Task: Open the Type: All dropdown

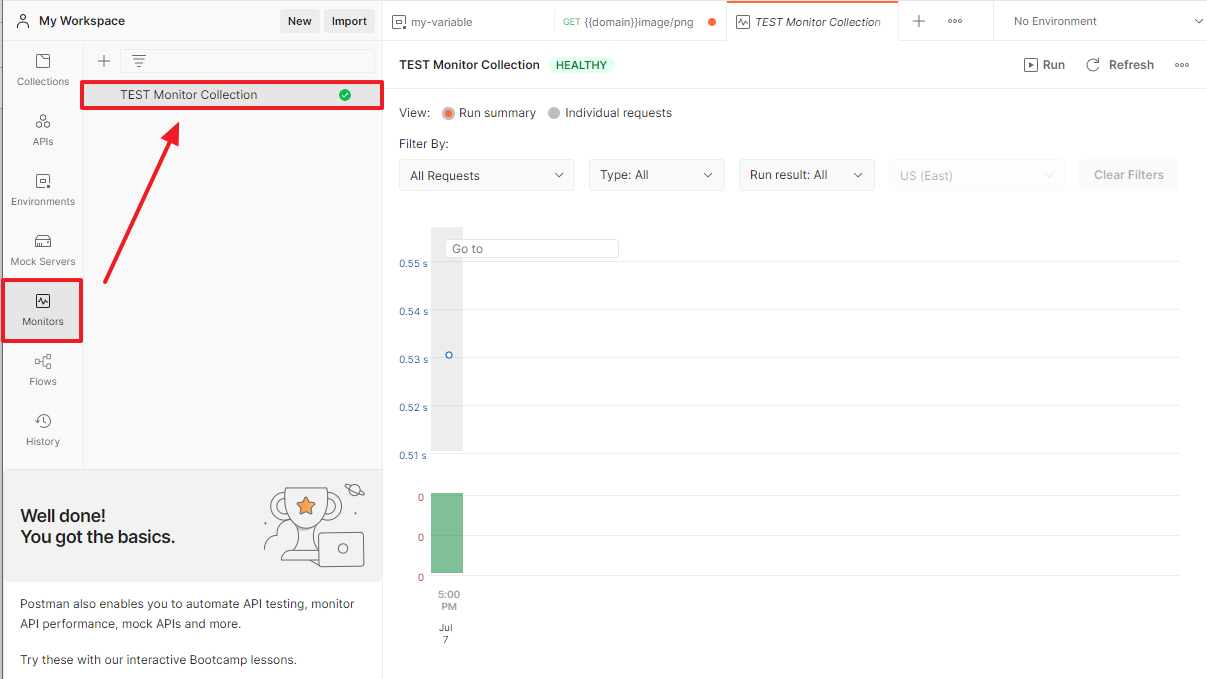Action: pyautogui.click(x=657, y=175)
